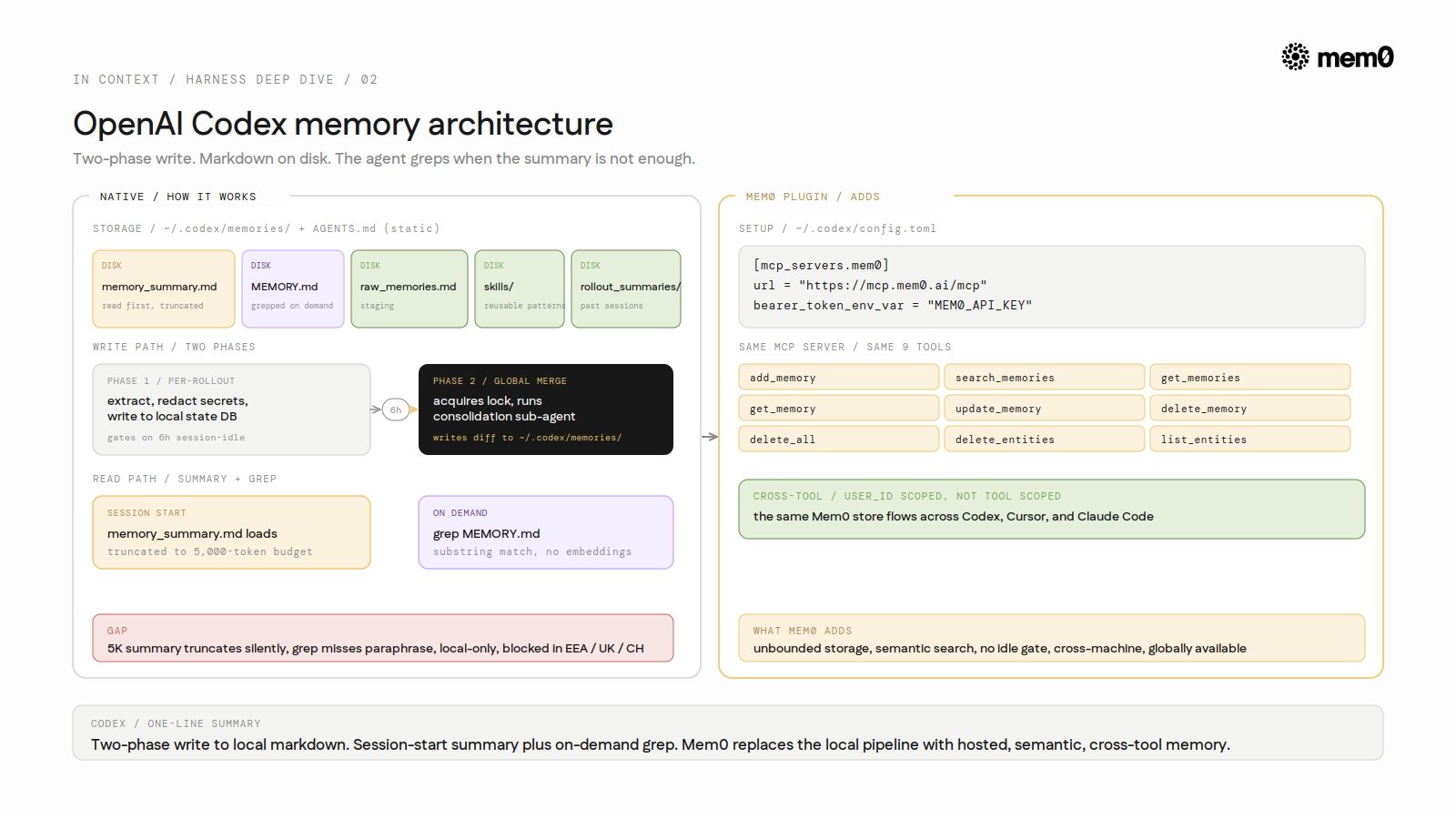Select the ON DEMAND grep MEMORY.md card

pos(546,532)
